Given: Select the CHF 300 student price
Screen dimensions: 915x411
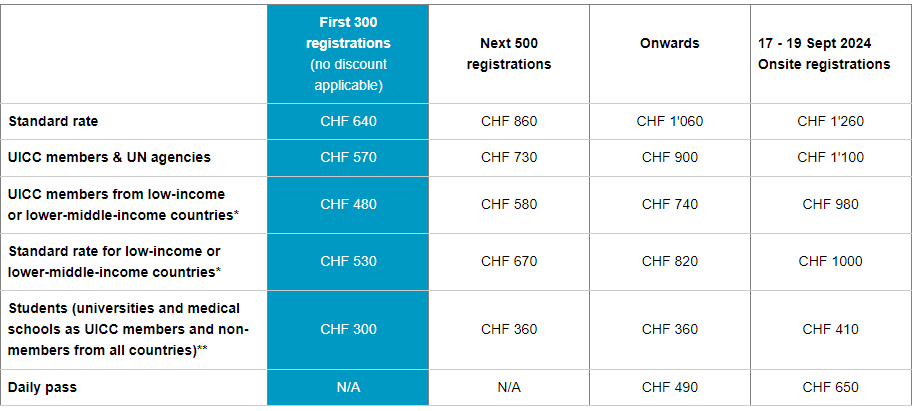Looking at the screenshot, I should point(348,329).
